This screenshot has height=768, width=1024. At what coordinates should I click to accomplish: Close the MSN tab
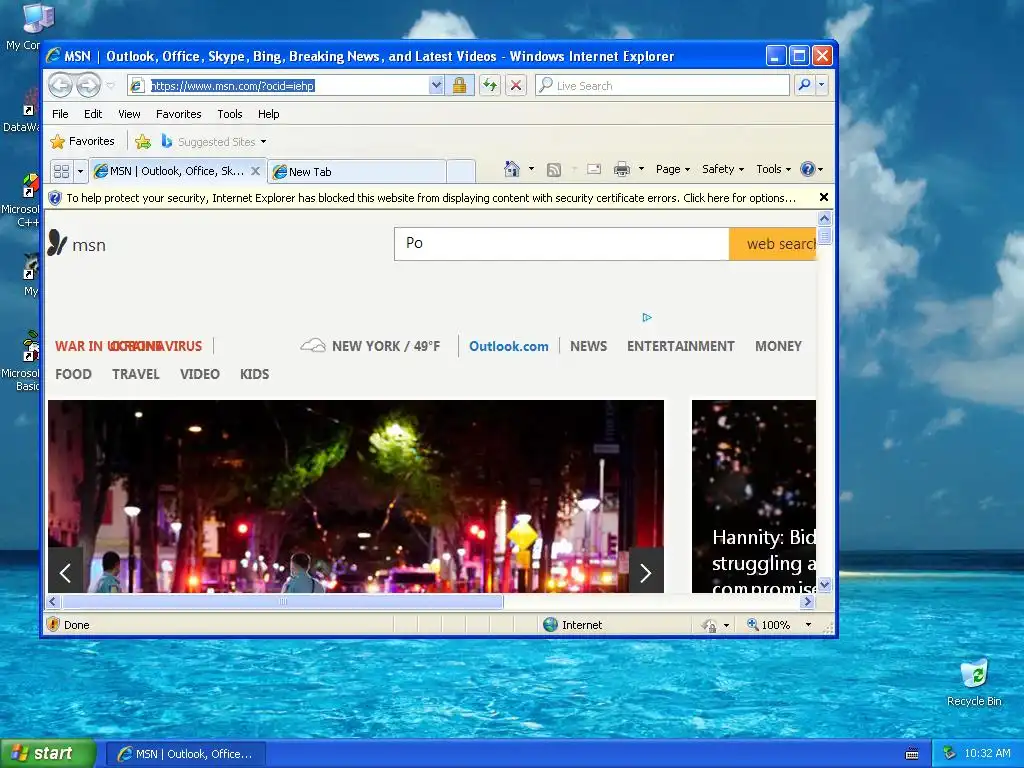[x=256, y=171]
